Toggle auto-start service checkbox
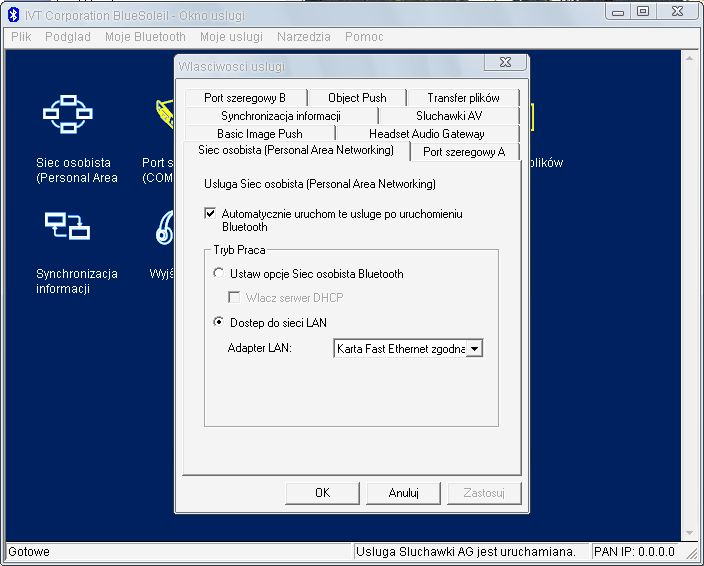 coord(210,213)
